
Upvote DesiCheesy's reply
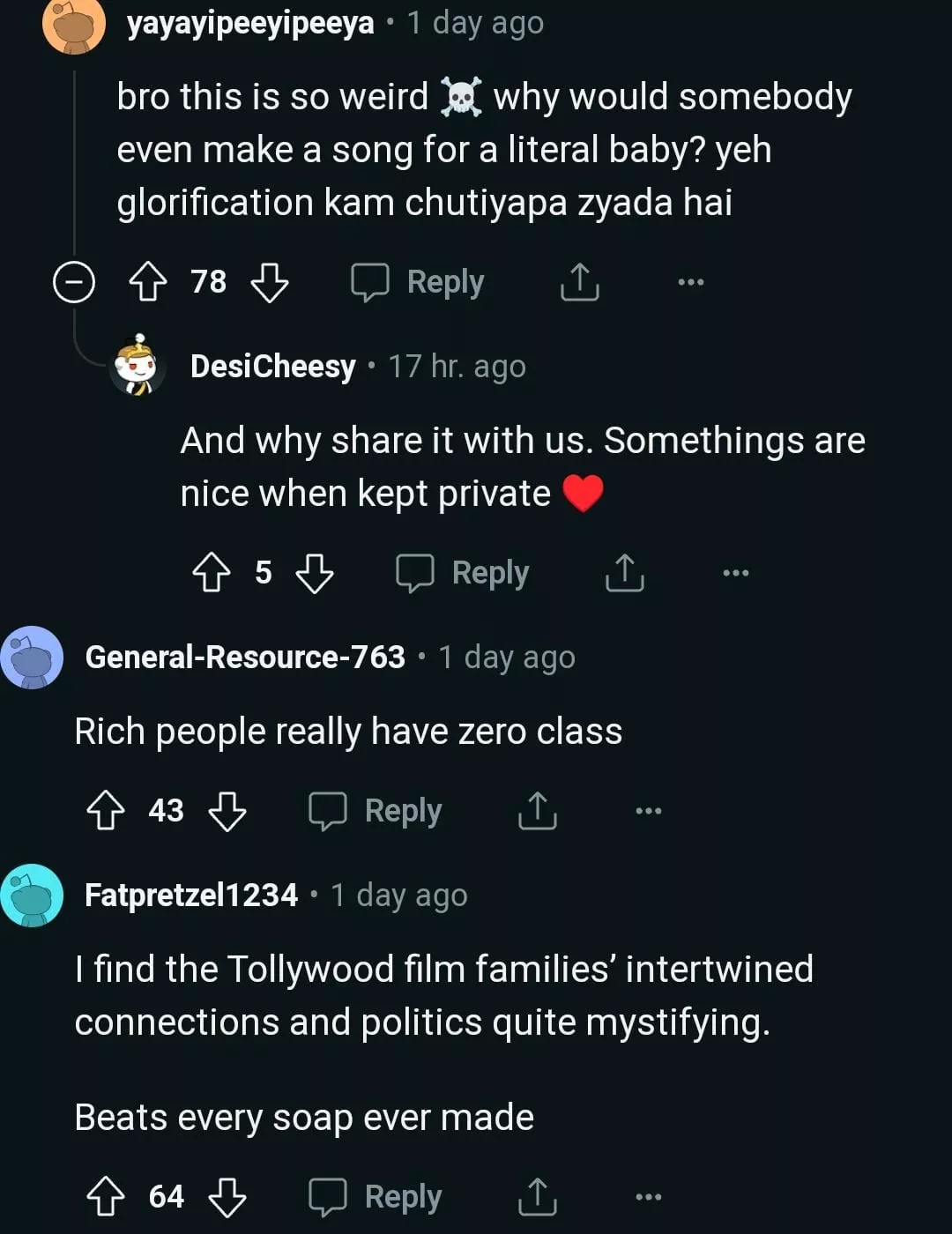(x=212, y=573)
